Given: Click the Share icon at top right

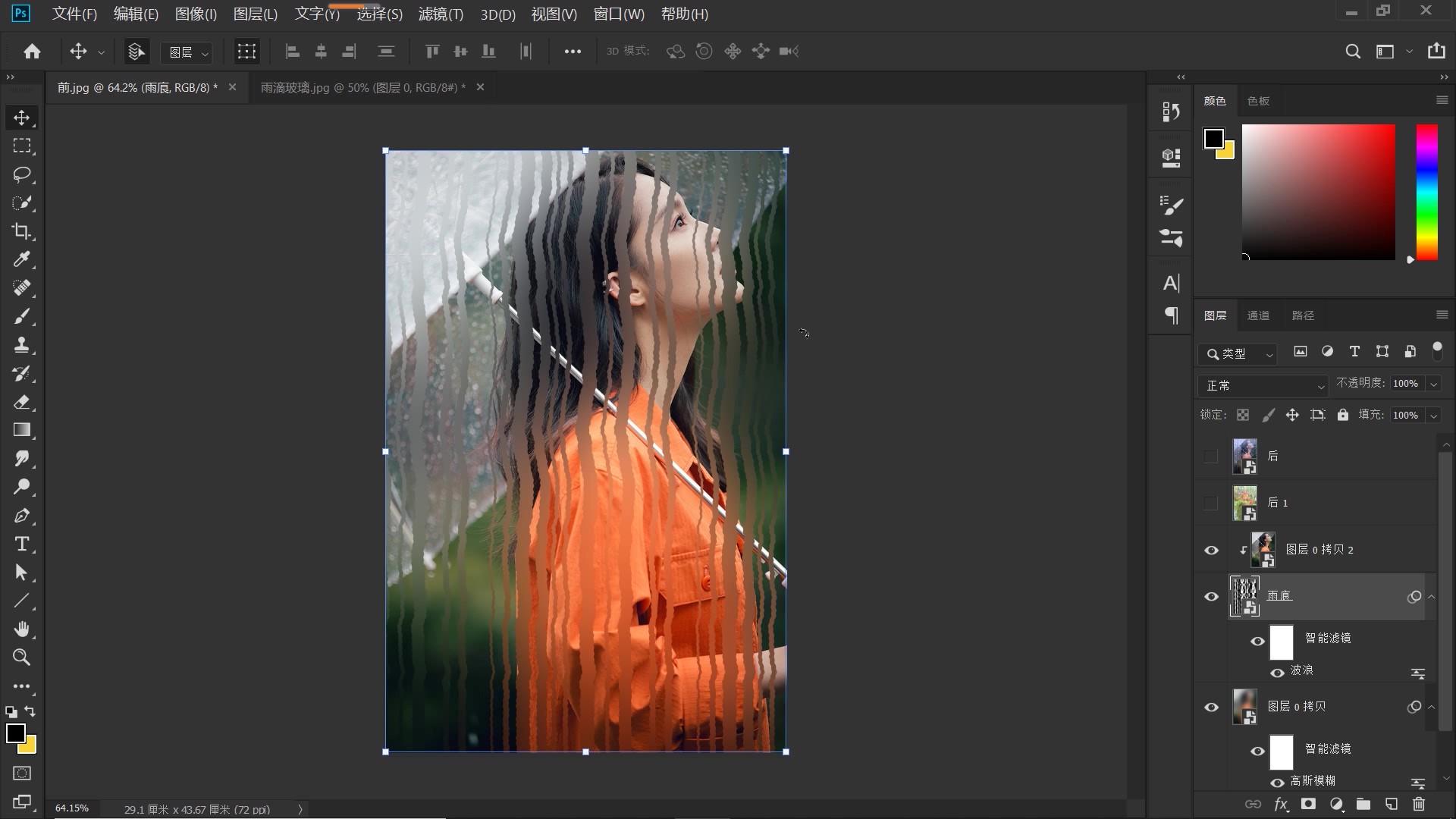Looking at the screenshot, I should [x=1436, y=51].
